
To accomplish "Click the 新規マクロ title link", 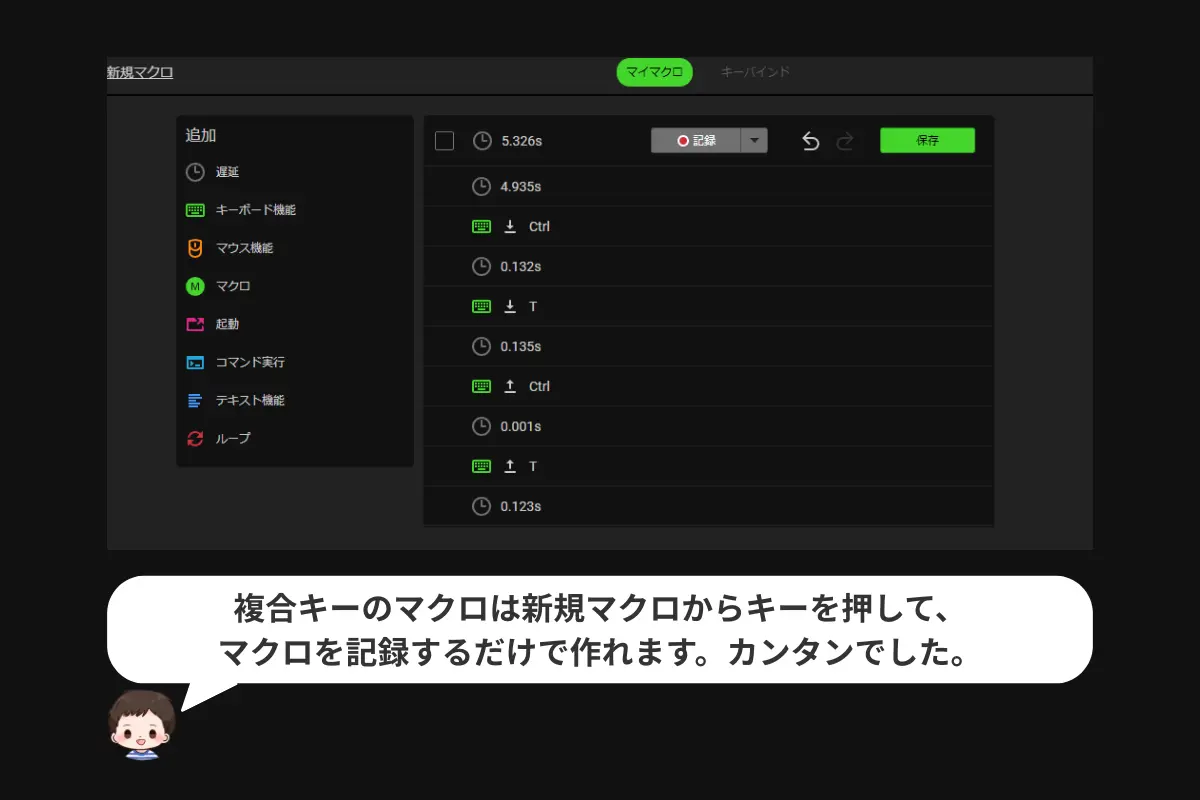I will coord(140,72).
